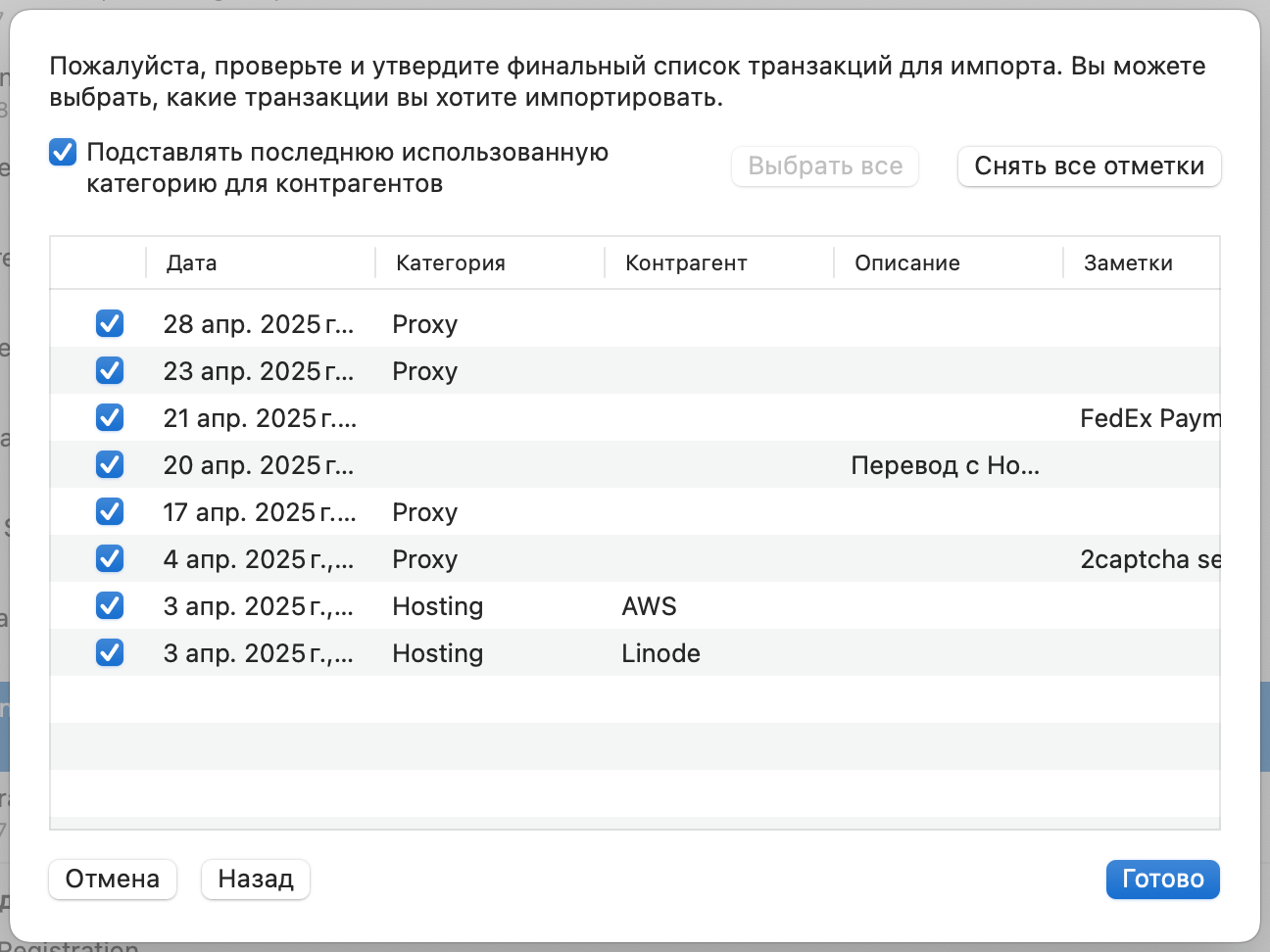This screenshot has height=952, width=1270.
Task: Click the 'Дата' column header
Action: point(261,262)
